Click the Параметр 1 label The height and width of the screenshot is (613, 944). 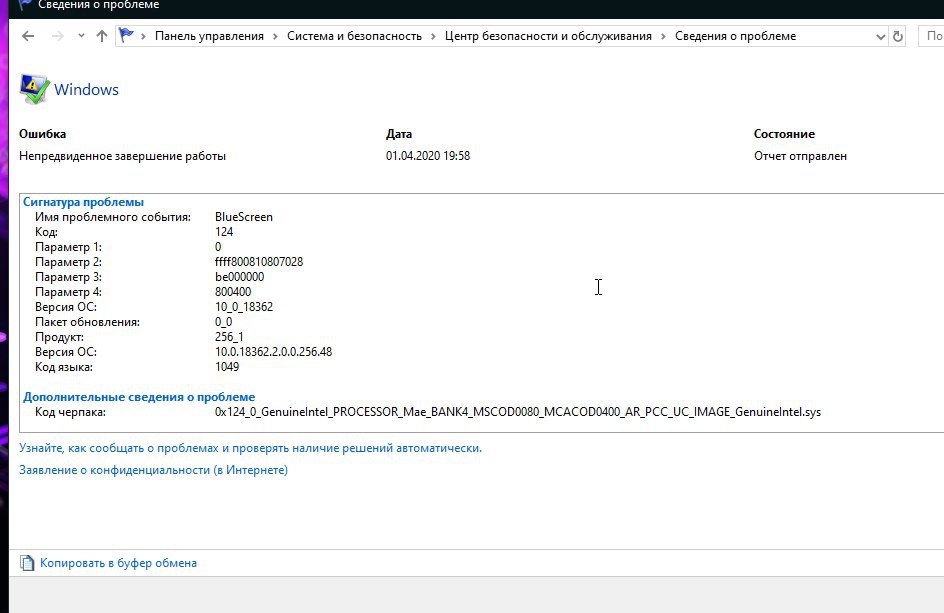click(x=68, y=247)
